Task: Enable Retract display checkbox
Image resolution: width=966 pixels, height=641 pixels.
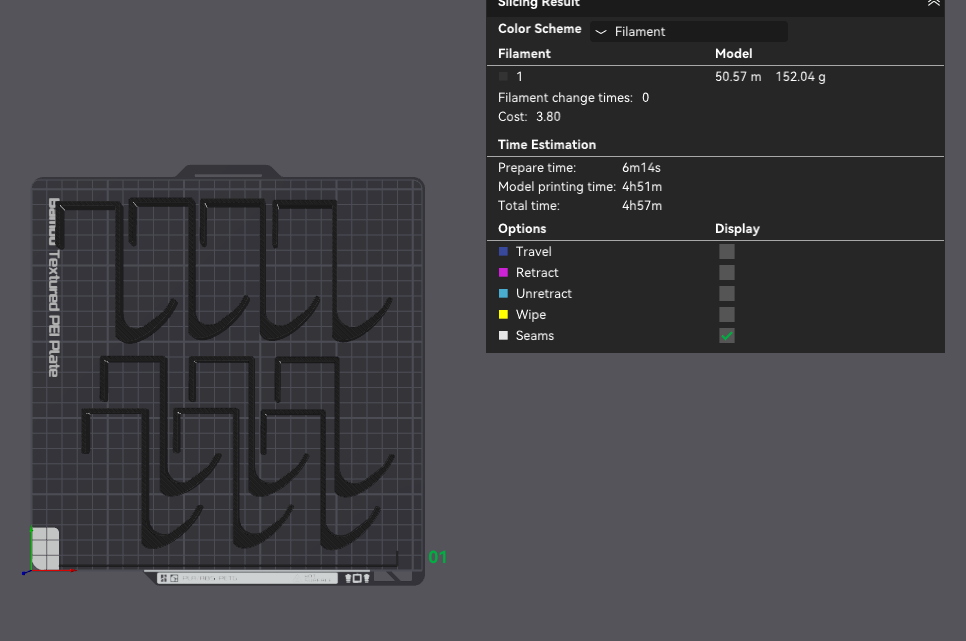Action: pos(727,272)
